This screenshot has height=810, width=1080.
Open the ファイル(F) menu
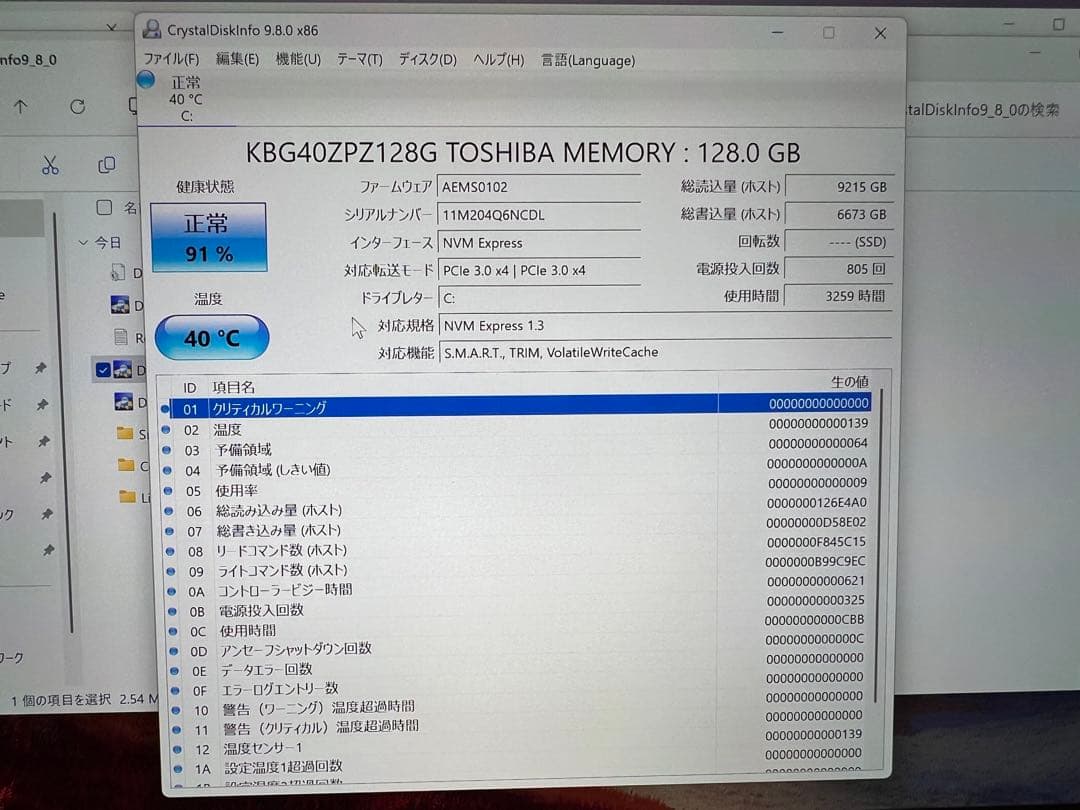[171, 59]
